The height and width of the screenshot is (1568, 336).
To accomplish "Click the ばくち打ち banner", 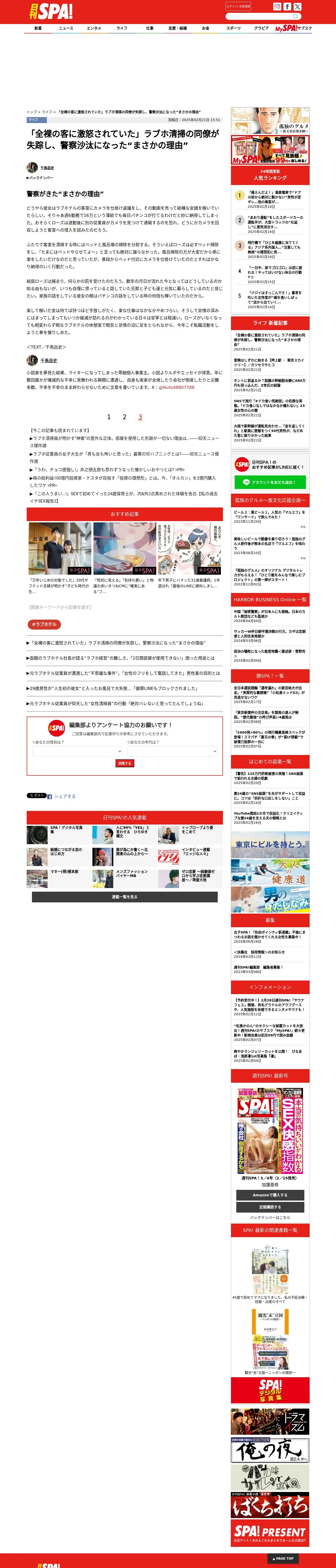I will coord(270,1505).
